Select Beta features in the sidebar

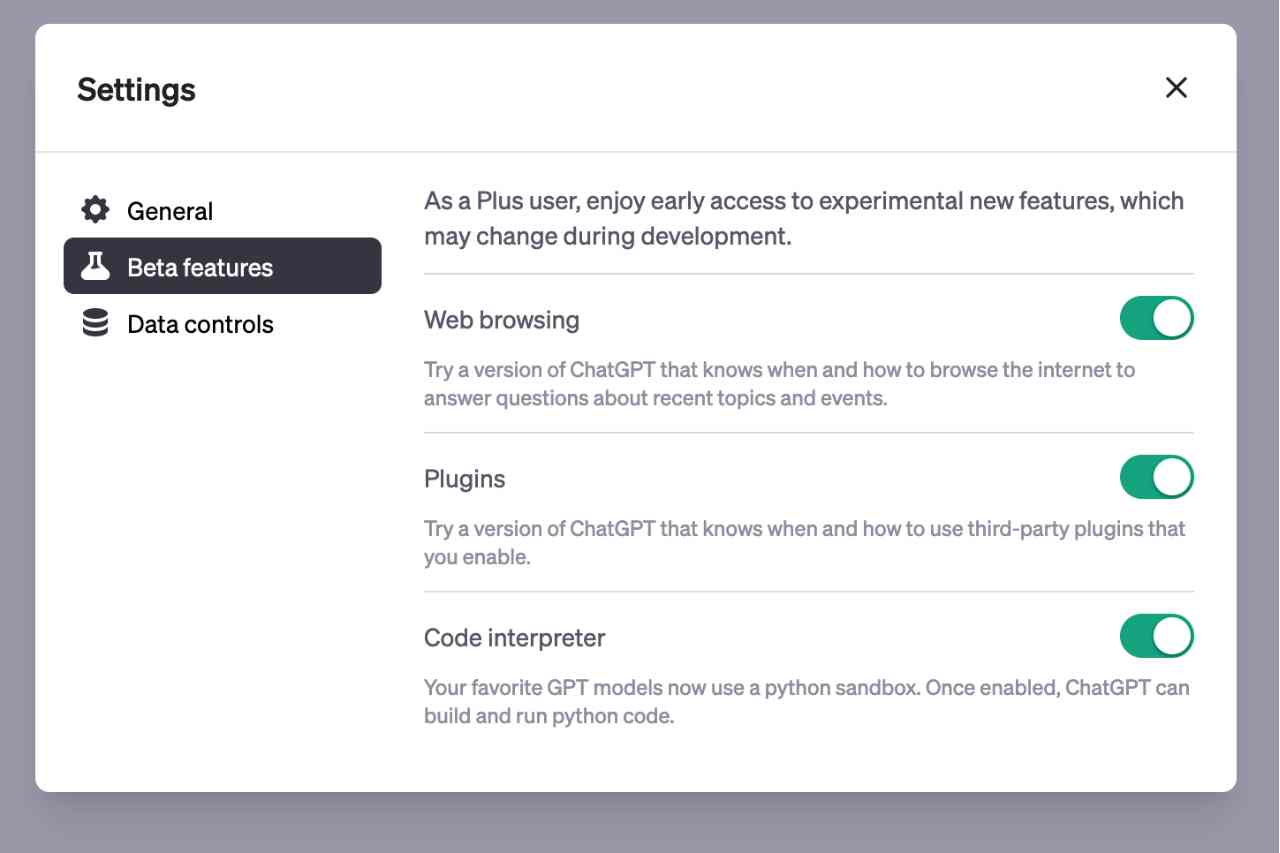[x=199, y=266]
